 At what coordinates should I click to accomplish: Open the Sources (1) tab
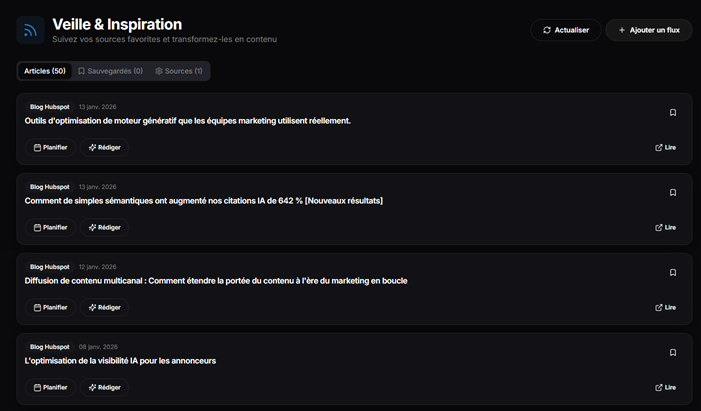179,71
